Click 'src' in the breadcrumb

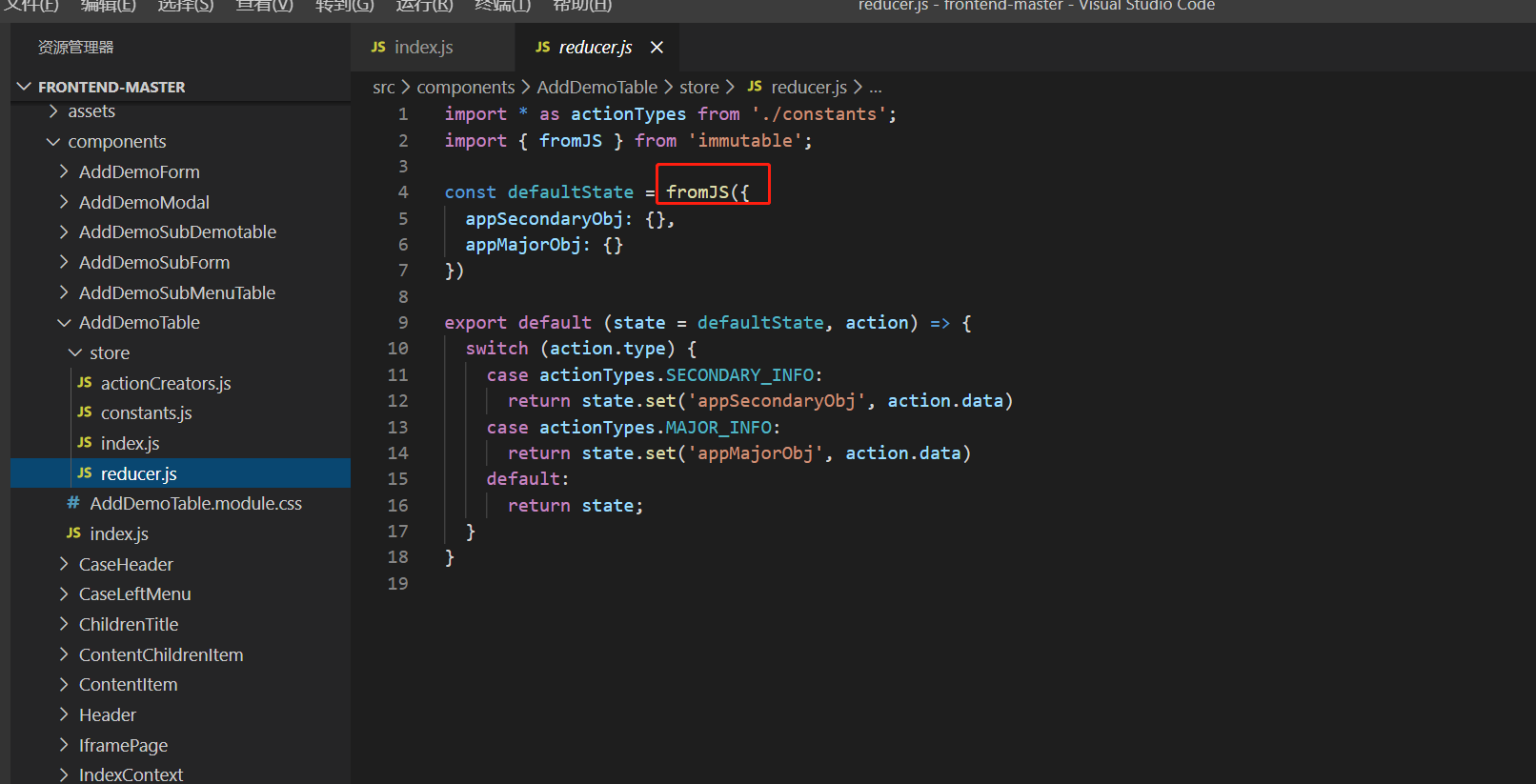[x=383, y=87]
